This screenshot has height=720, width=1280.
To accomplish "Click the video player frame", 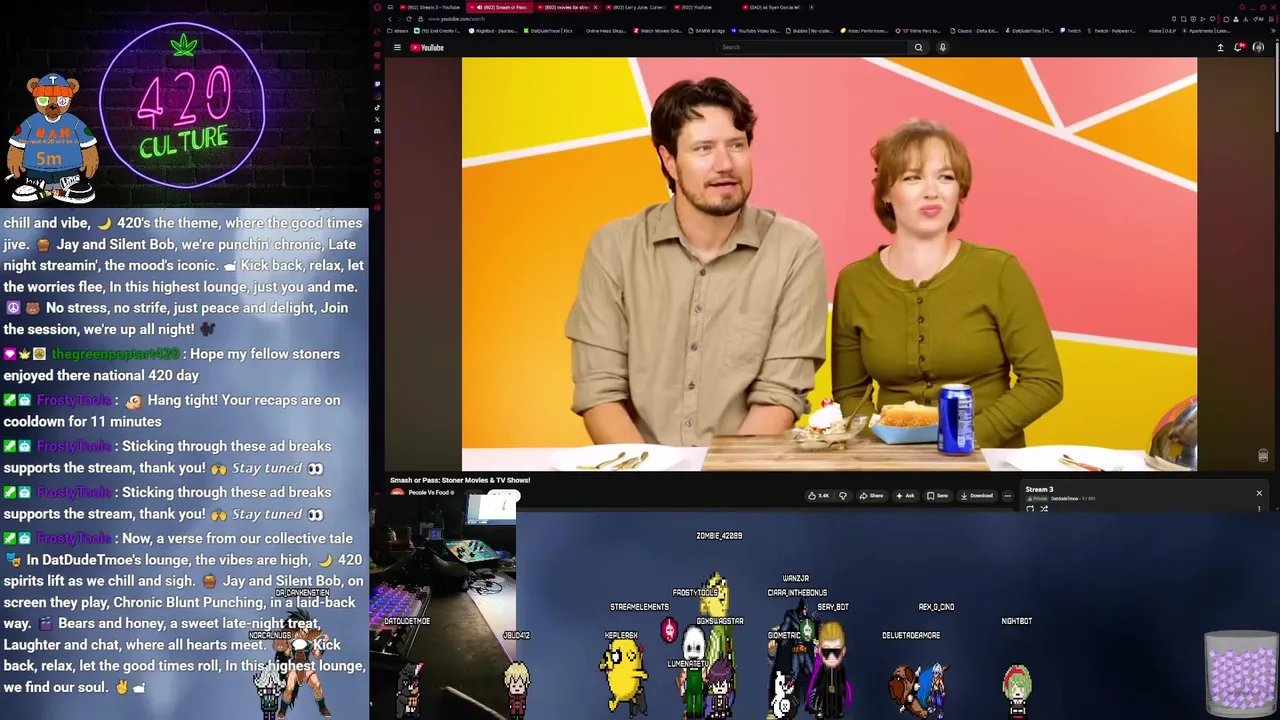I will click(x=829, y=263).
